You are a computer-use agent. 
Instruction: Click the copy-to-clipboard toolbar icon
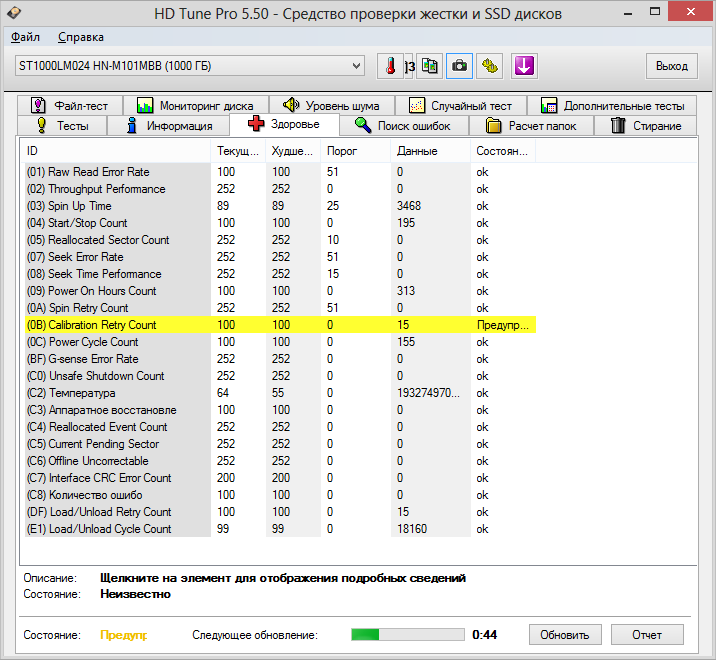(429, 66)
